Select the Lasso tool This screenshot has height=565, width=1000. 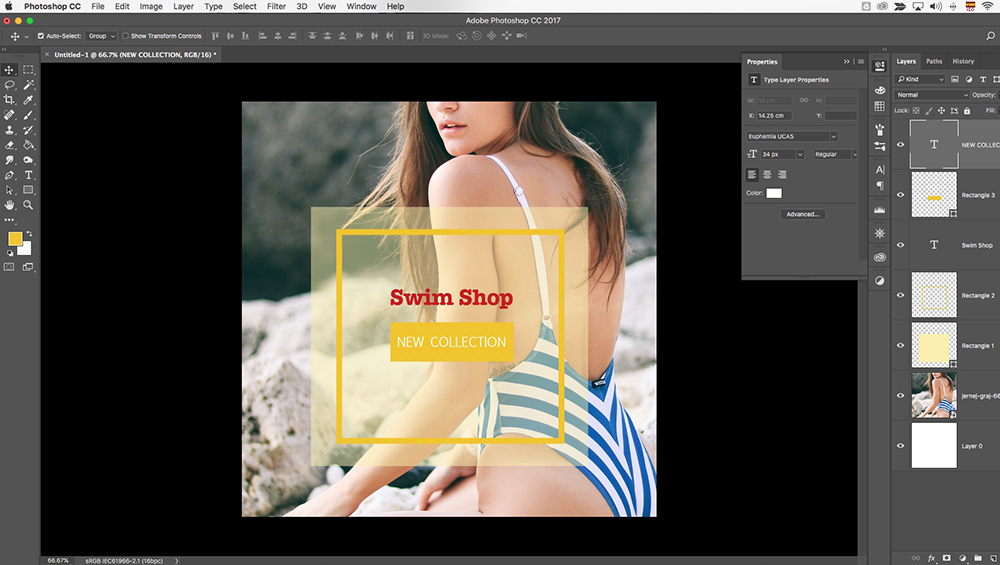point(10,85)
